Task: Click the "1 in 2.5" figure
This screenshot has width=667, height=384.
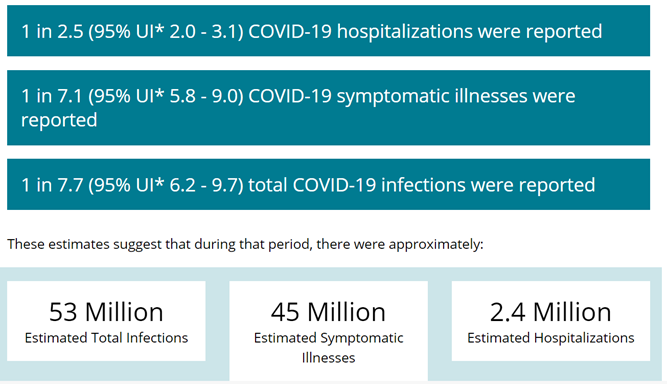Action: (52, 31)
